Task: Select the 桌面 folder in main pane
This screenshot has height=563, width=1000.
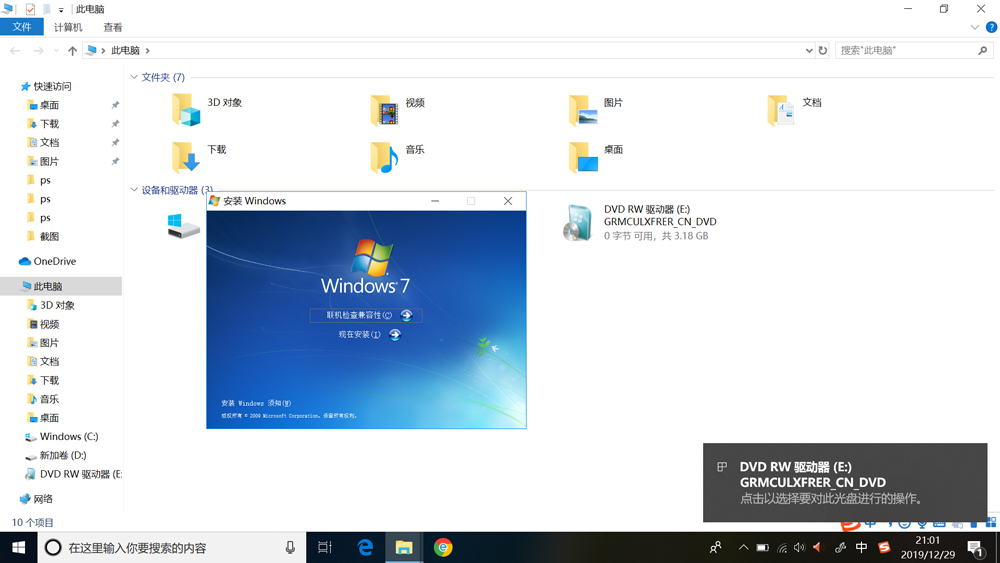Action: coord(596,156)
